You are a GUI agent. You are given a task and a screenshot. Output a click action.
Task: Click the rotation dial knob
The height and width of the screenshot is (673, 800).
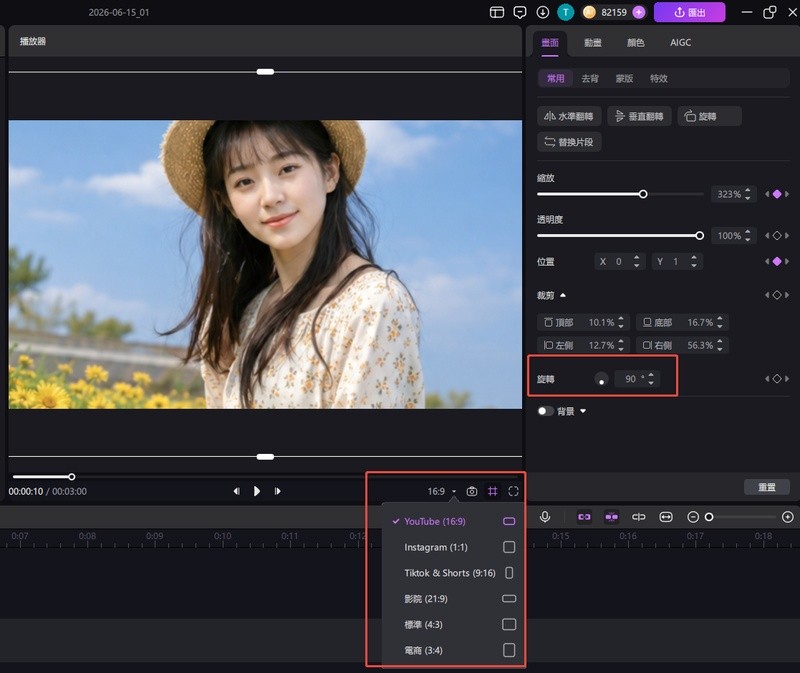(602, 379)
